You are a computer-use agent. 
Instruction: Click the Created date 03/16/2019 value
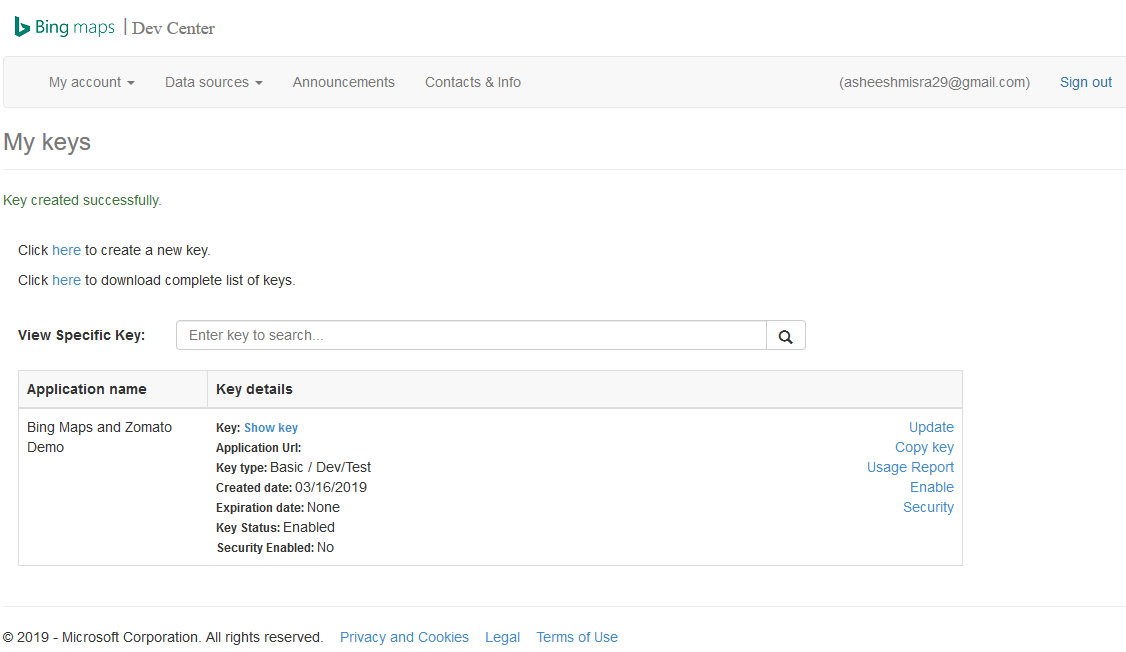pos(331,488)
